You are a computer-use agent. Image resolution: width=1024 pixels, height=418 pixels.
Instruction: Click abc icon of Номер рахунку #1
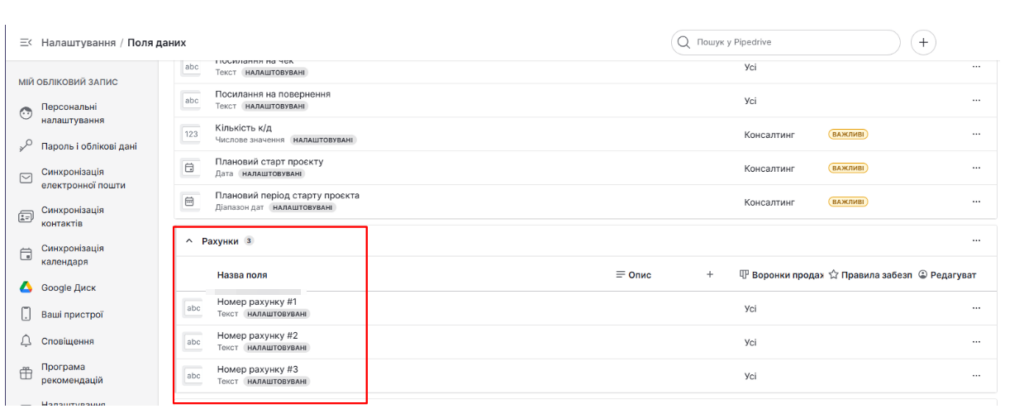[x=193, y=308]
